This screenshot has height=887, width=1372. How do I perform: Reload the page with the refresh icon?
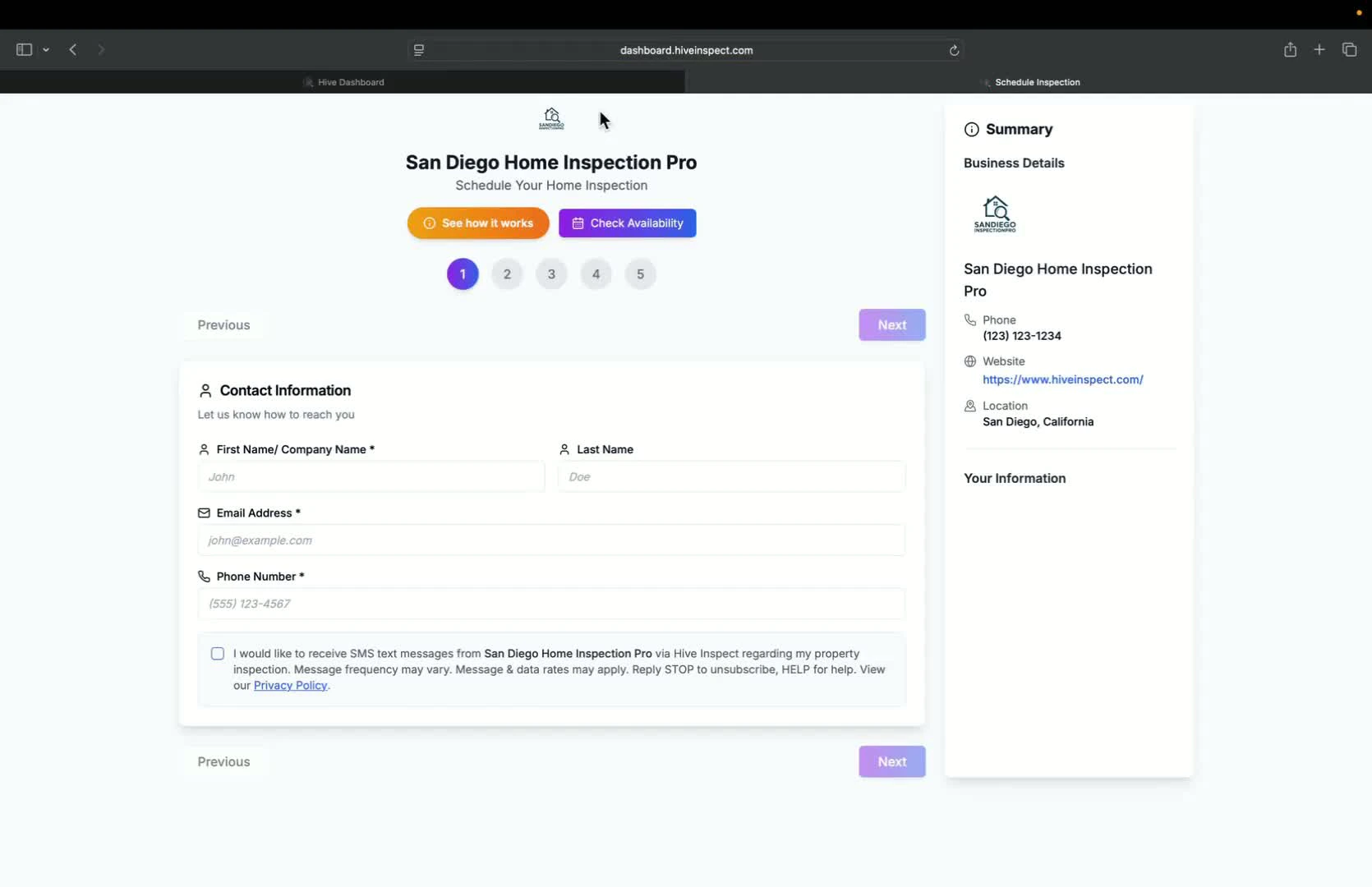[x=954, y=50]
